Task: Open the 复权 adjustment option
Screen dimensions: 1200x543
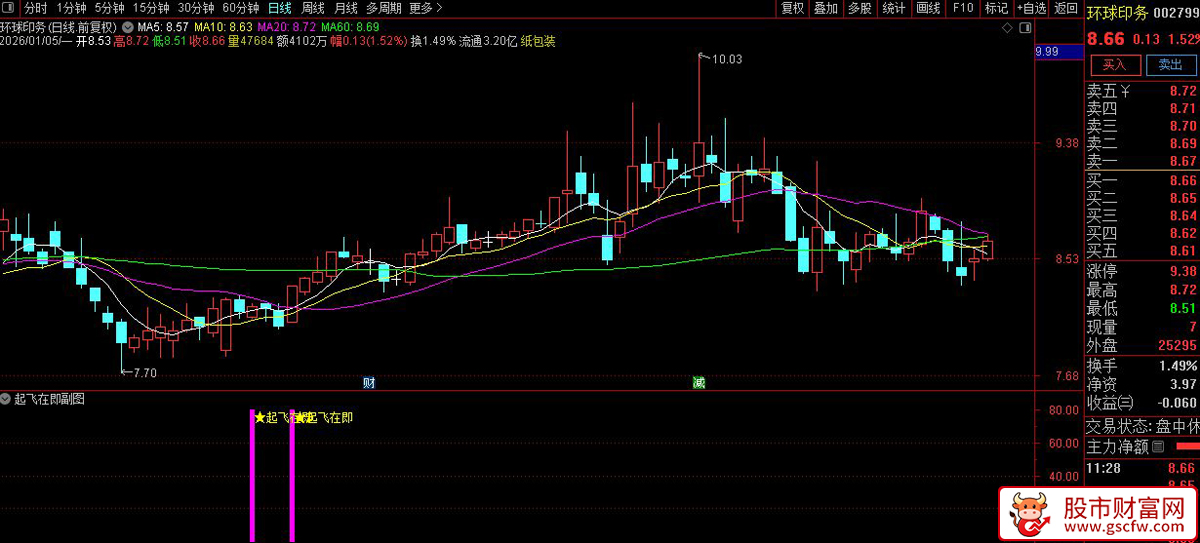Action: point(793,8)
